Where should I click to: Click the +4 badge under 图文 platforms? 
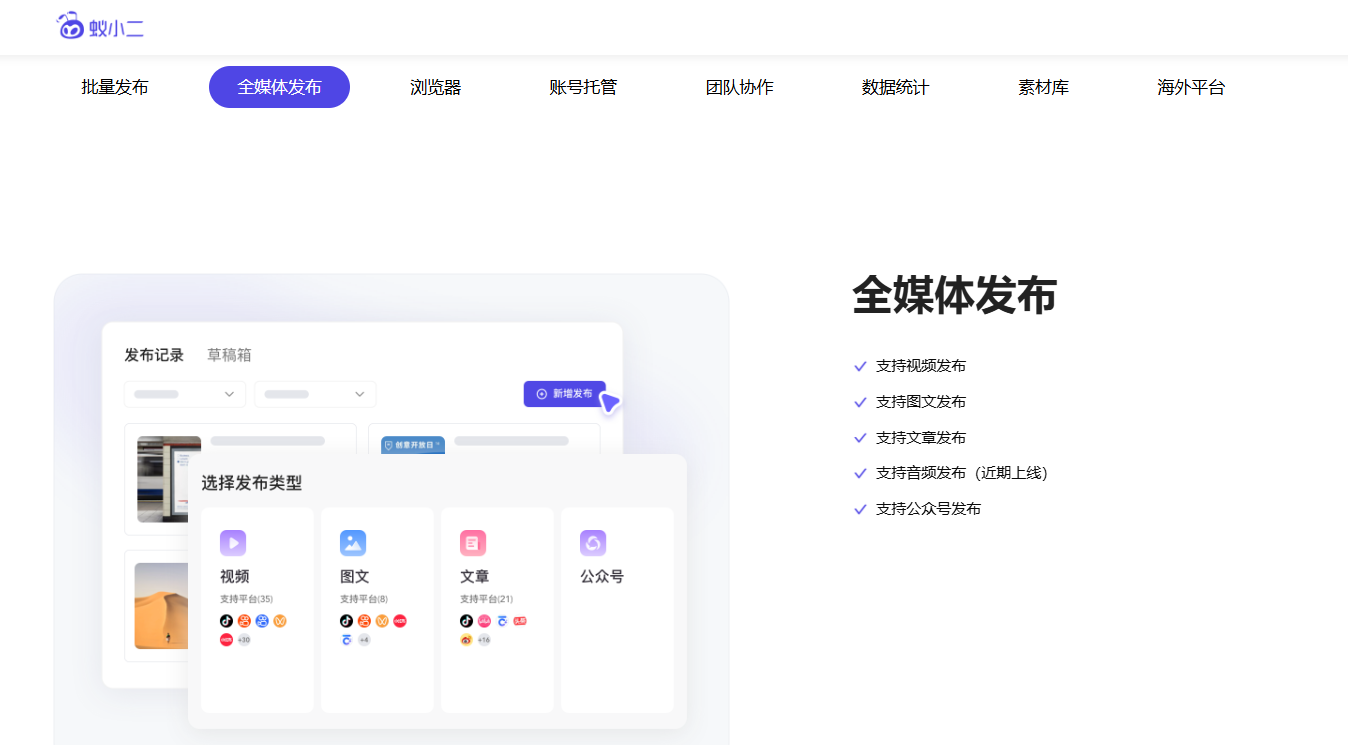pyautogui.click(x=364, y=640)
